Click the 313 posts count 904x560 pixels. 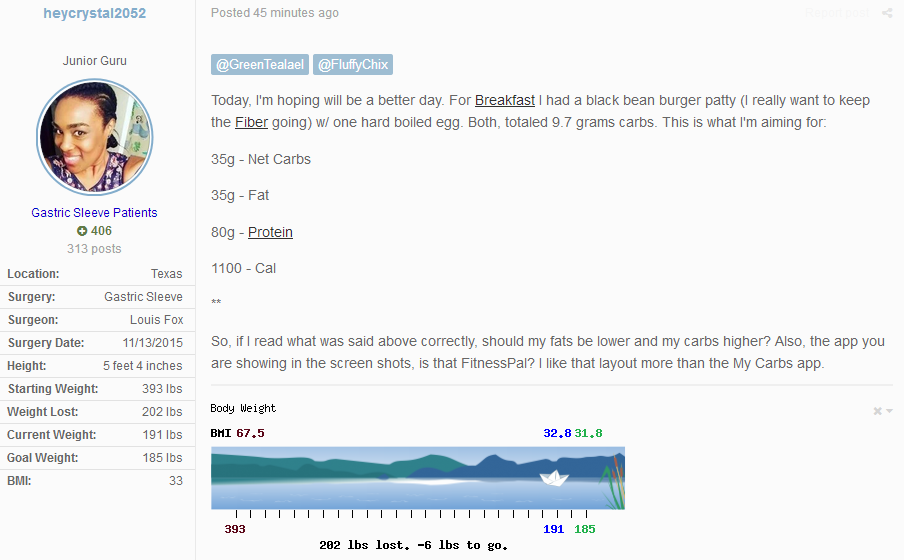pyautogui.click(x=94, y=249)
